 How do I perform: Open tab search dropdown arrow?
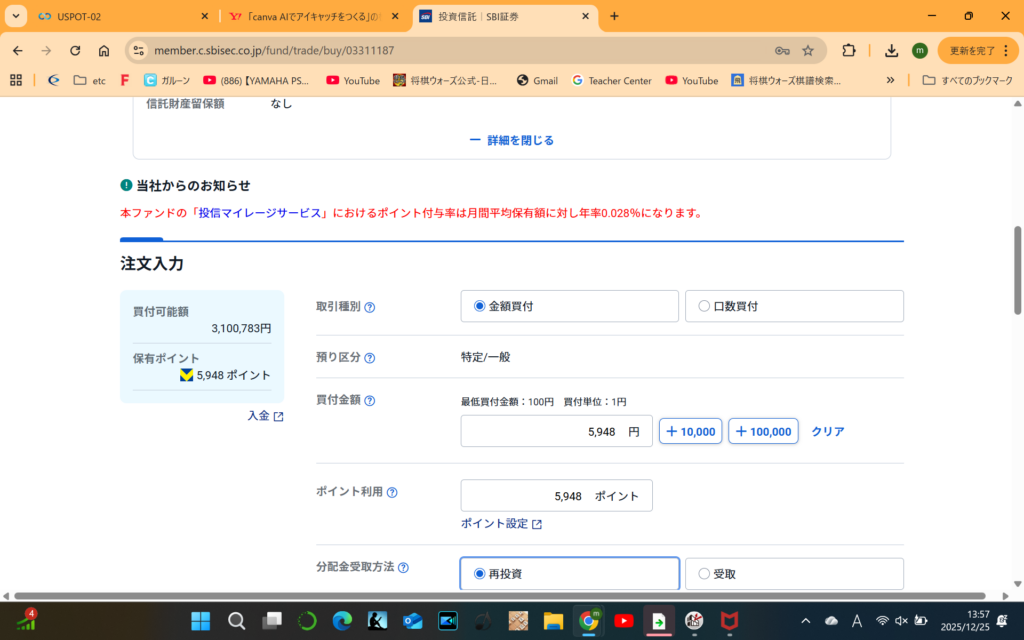pyautogui.click(x=16, y=16)
